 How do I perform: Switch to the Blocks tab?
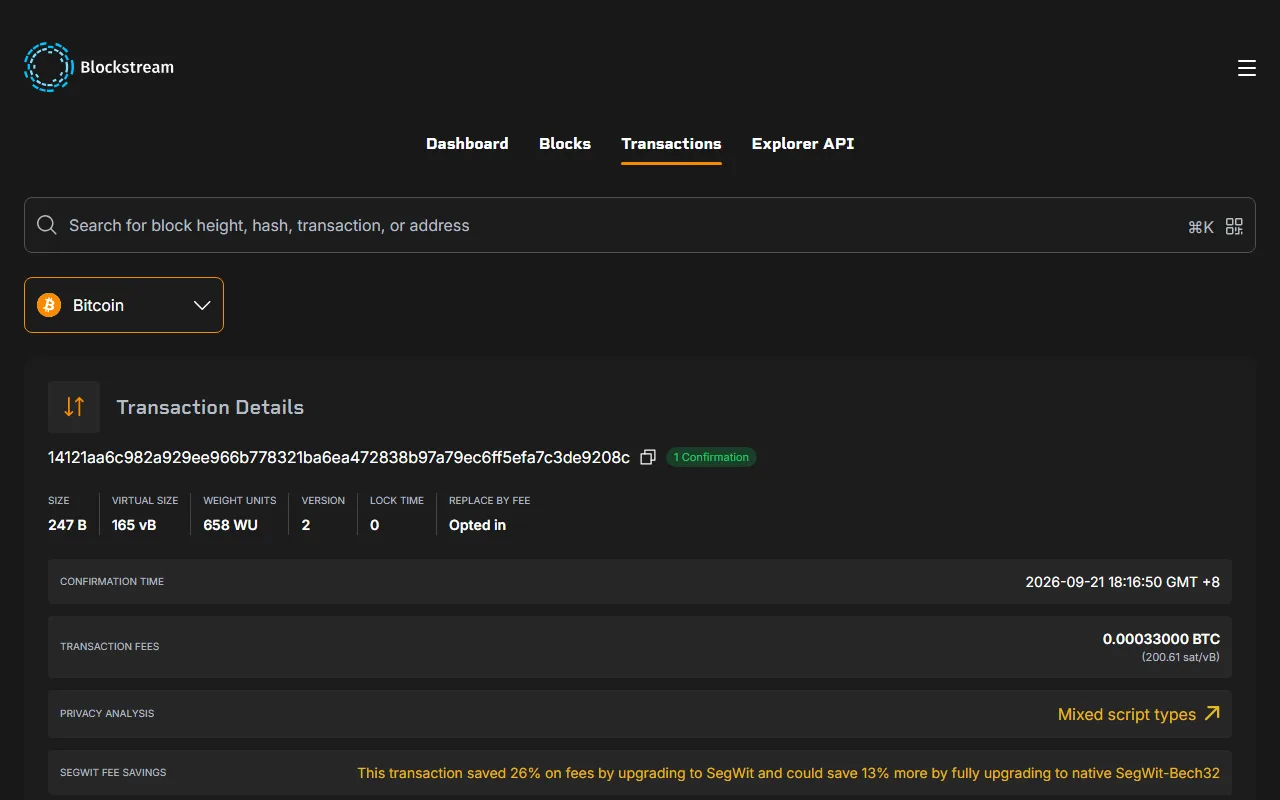(565, 144)
